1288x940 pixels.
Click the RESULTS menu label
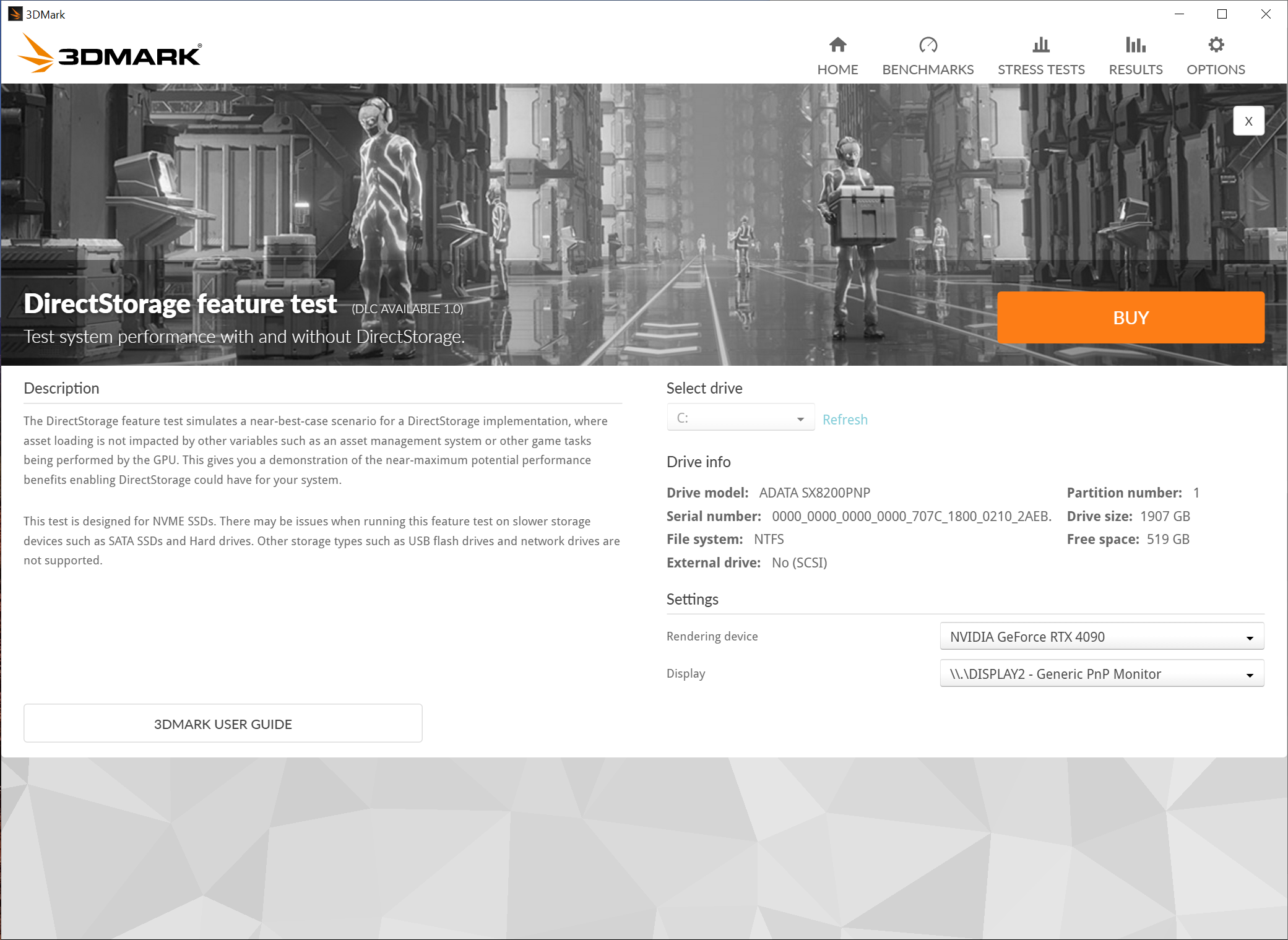(x=1135, y=69)
